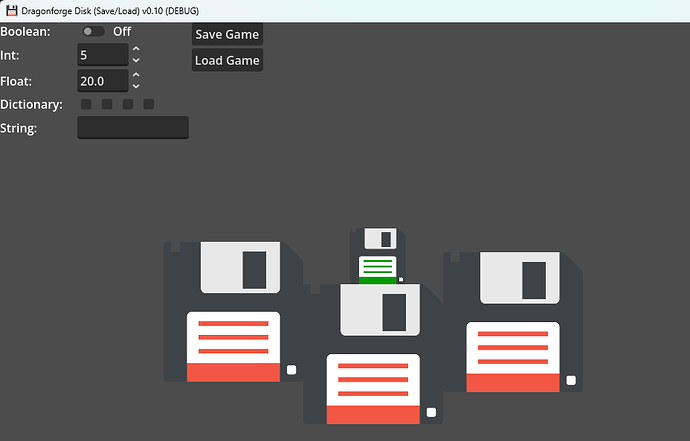Click into the Int number field
Viewport: 690px width, 441px height.
click(103, 55)
